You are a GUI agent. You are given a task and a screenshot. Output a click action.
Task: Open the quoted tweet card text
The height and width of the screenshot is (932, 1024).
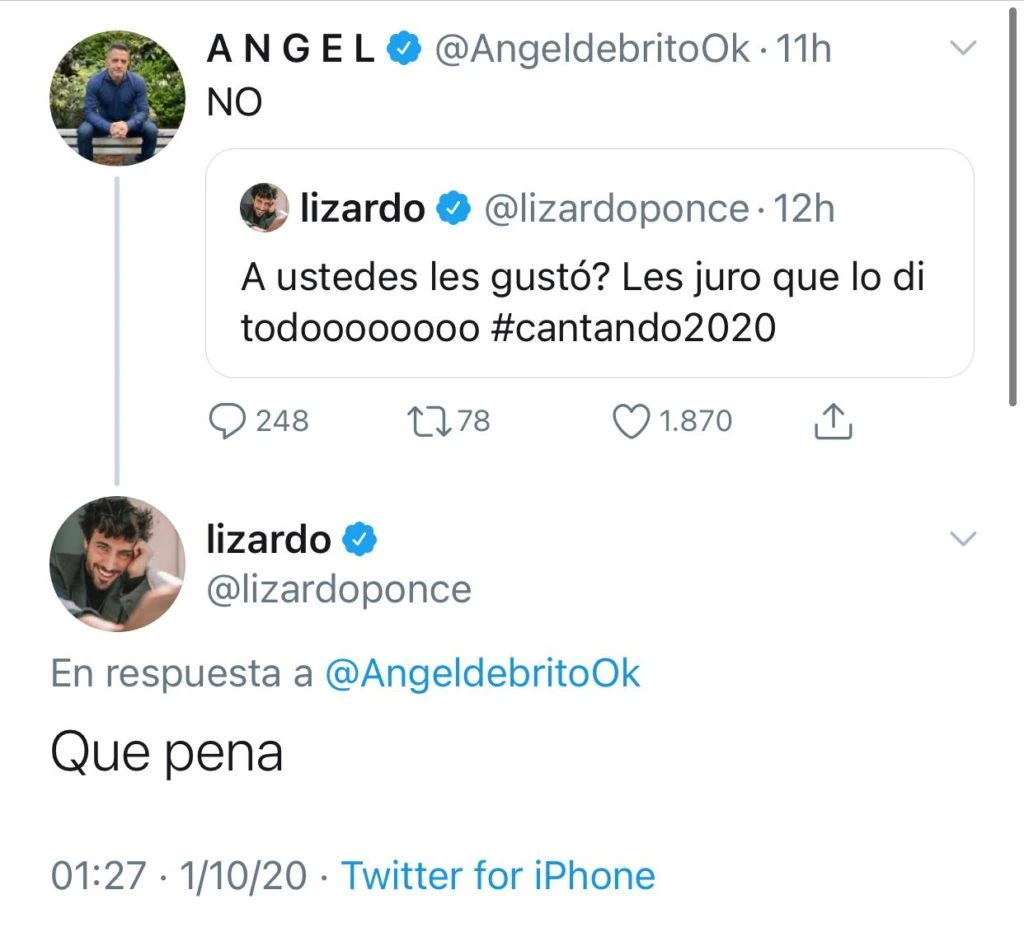pos(583,302)
